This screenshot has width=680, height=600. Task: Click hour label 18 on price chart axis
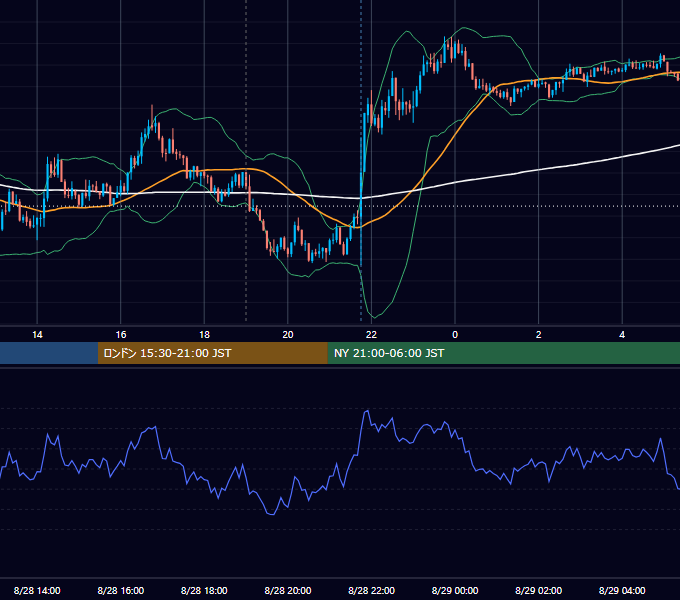[x=204, y=334]
